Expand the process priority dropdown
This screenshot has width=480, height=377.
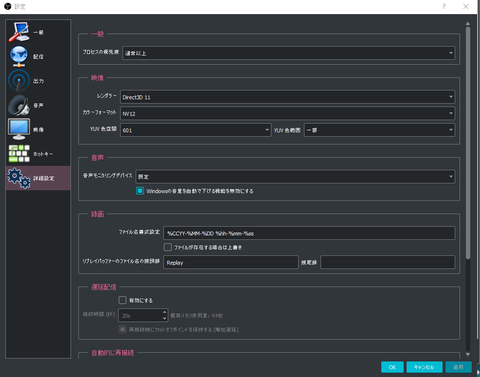tap(289, 53)
